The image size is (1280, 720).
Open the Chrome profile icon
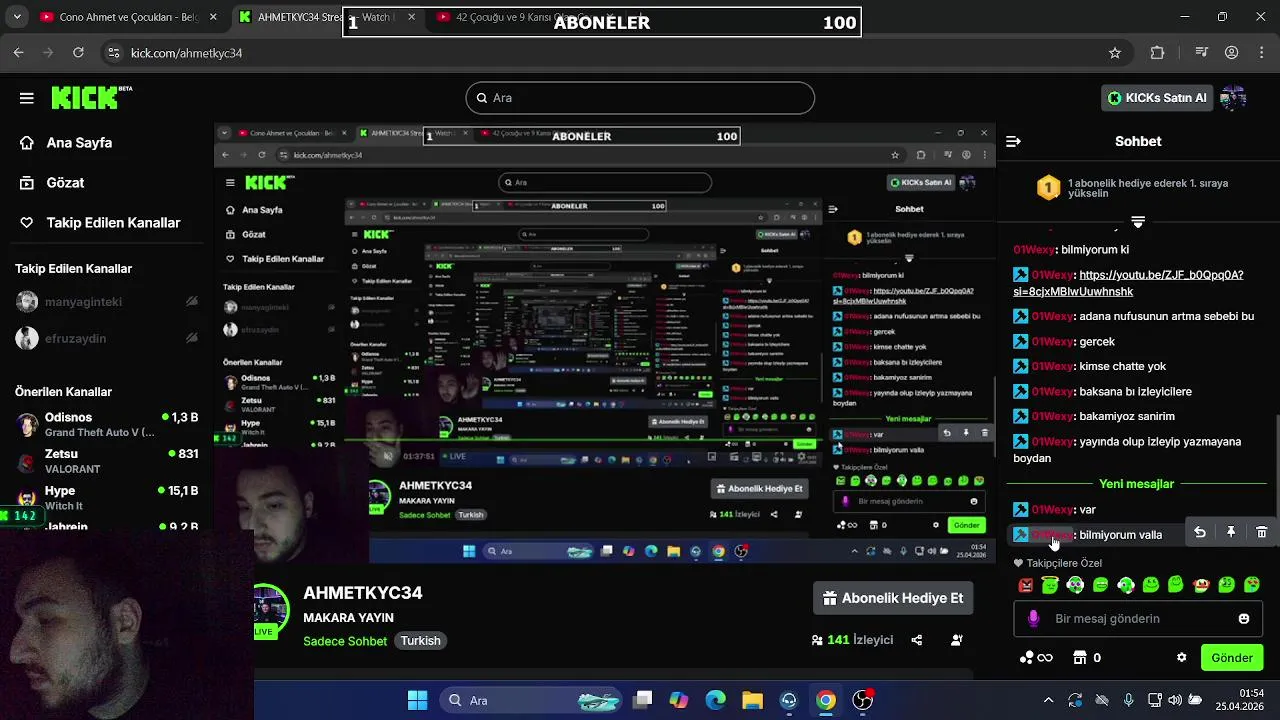(1232, 53)
